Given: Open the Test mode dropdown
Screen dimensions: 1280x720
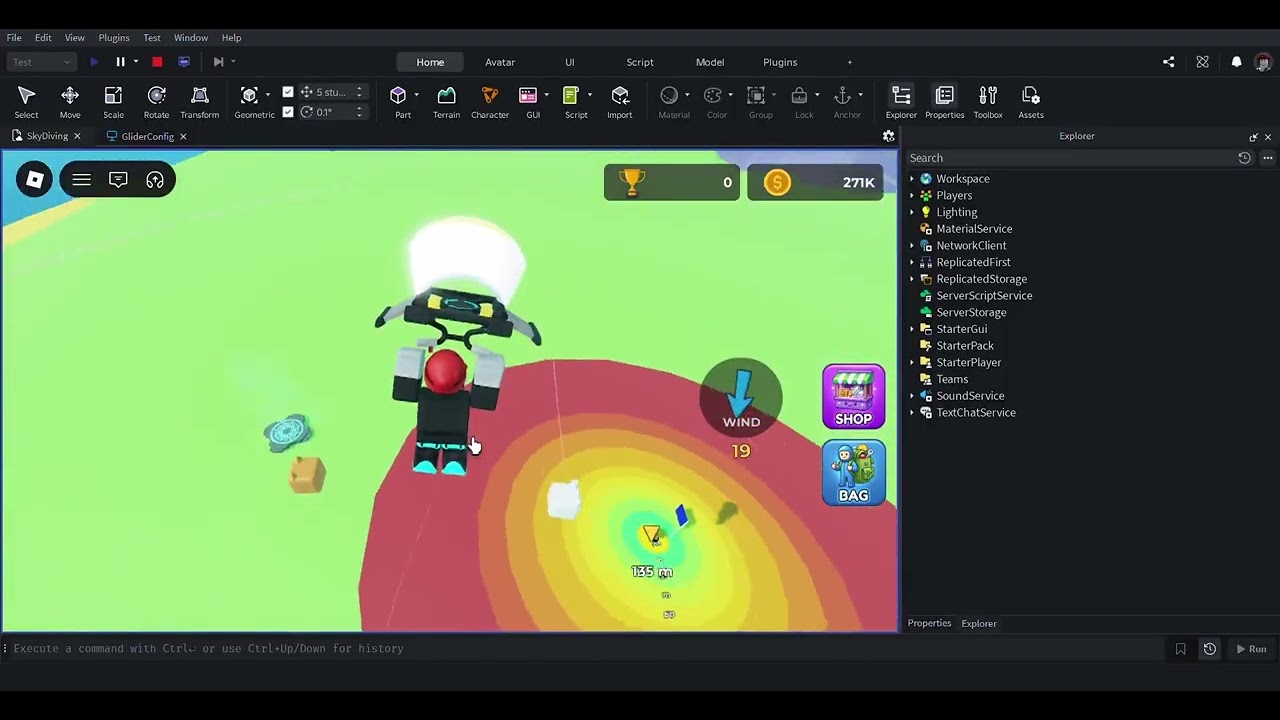Looking at the screenshot, I should 41,62.
